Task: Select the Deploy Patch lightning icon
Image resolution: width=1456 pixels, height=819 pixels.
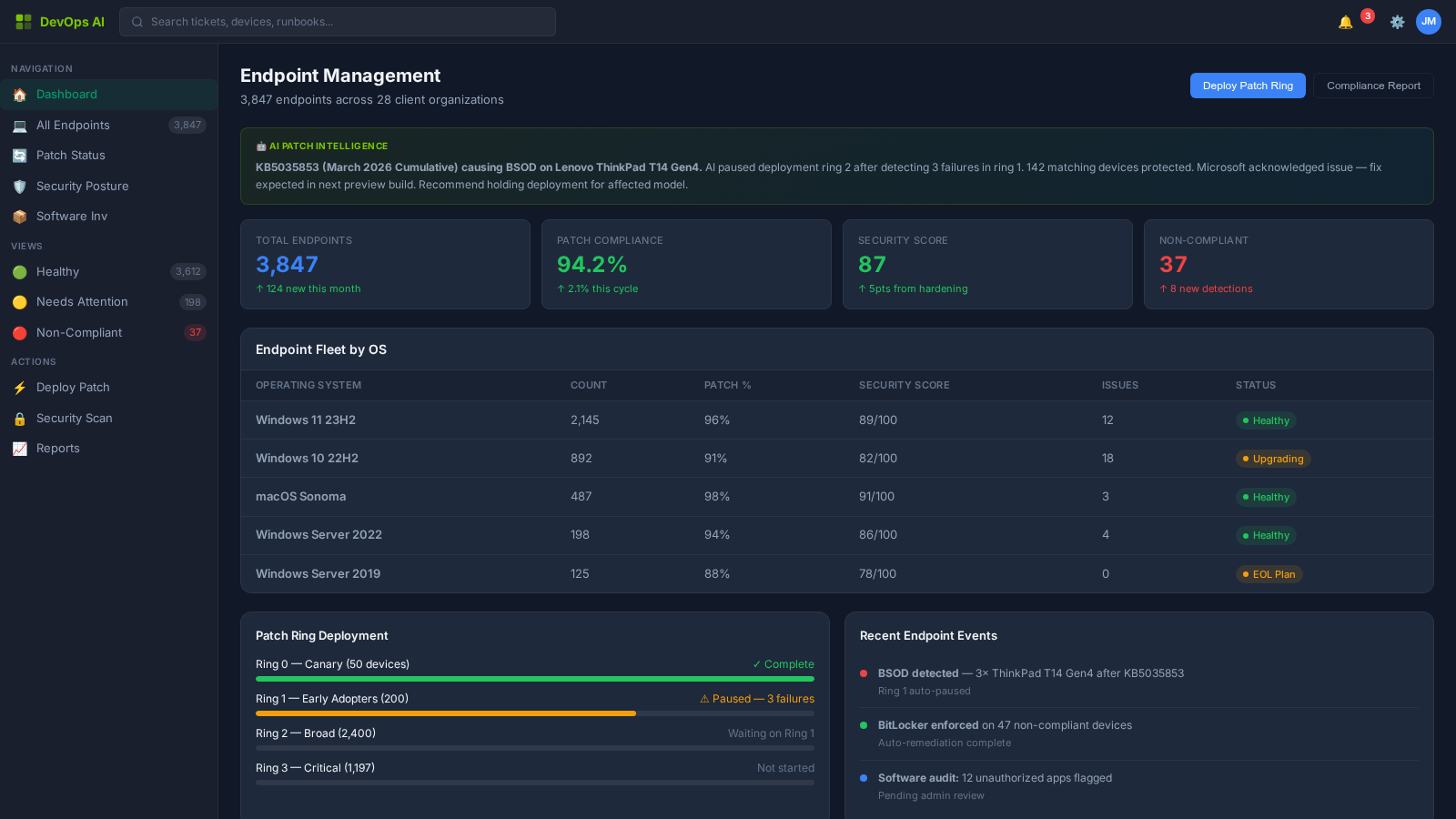Action: click(x=20, y=388)
